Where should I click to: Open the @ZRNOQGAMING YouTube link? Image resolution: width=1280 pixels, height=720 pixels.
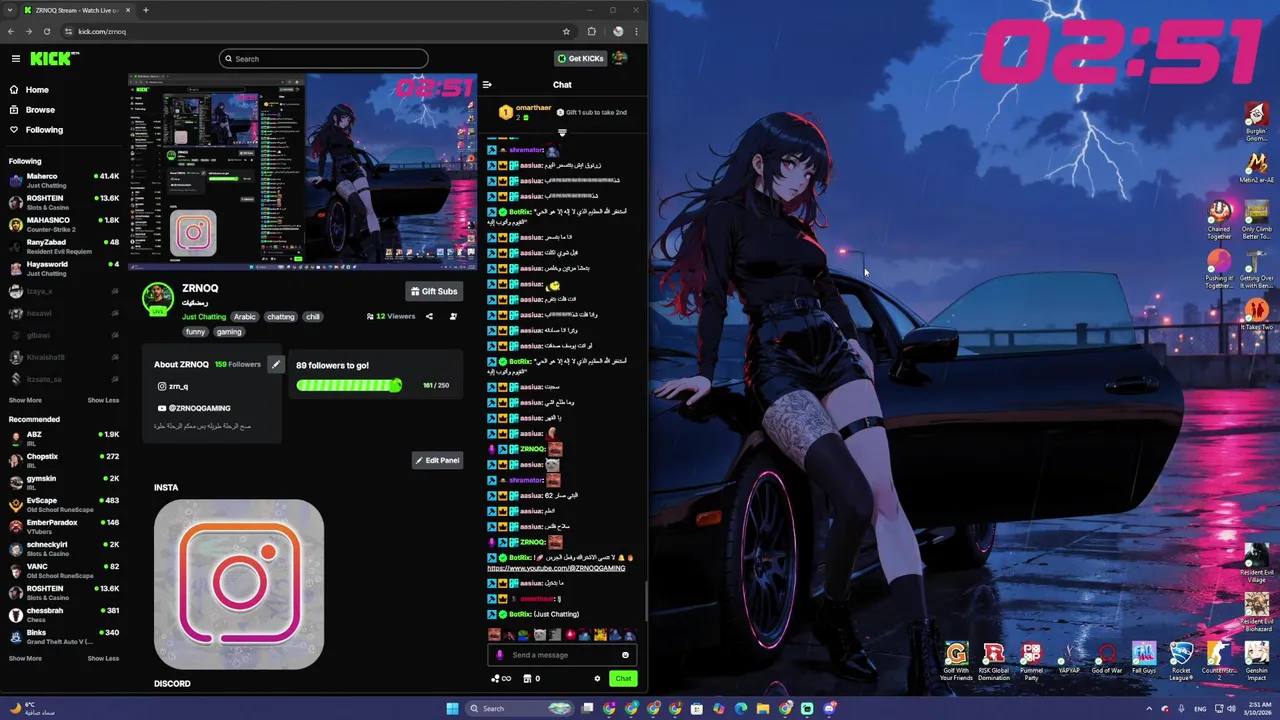(x=194, y=408)
